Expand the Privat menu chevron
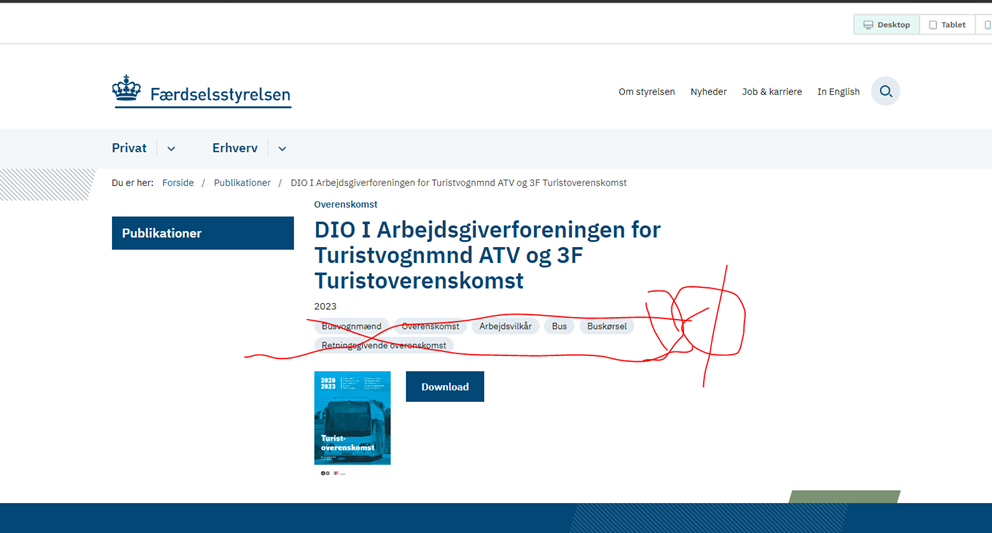 [171, 149]
